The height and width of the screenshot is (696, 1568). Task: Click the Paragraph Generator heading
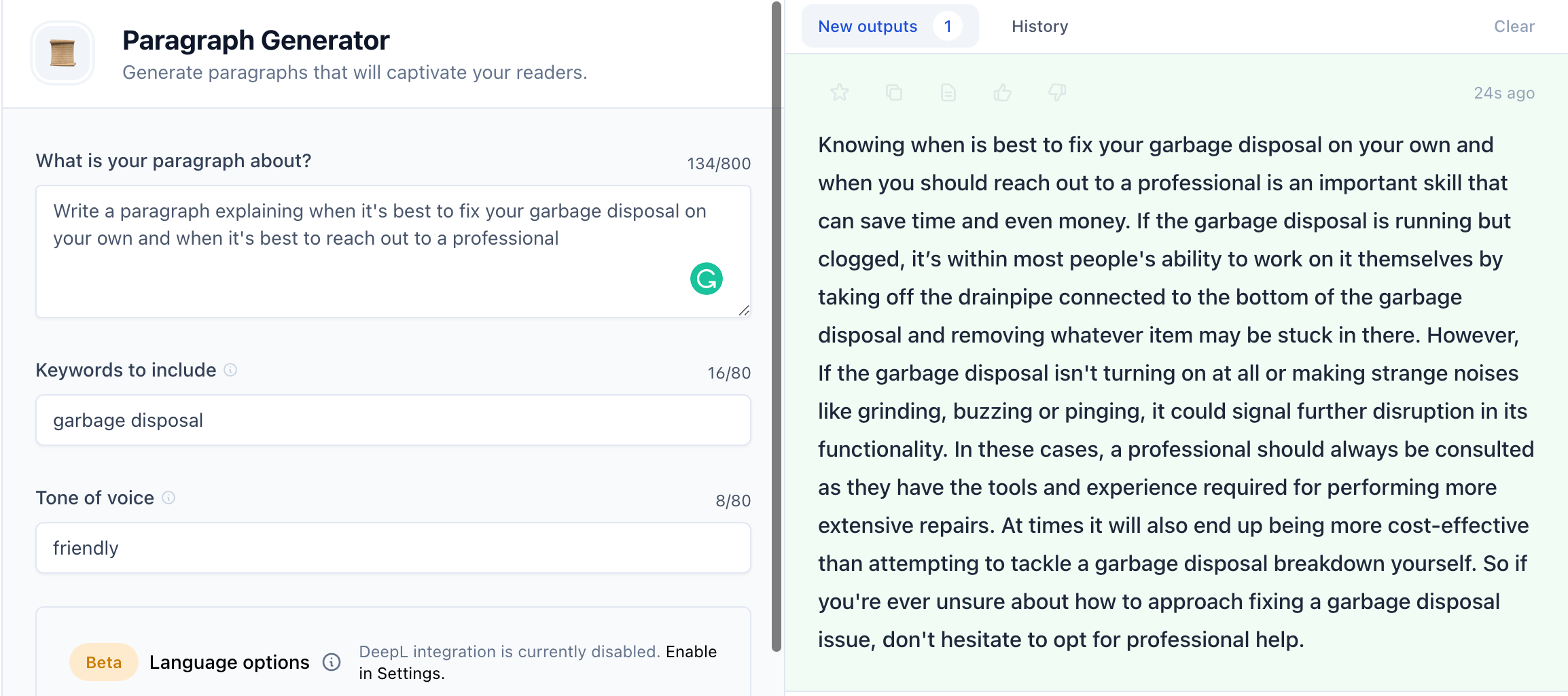(x=256, y=41)
